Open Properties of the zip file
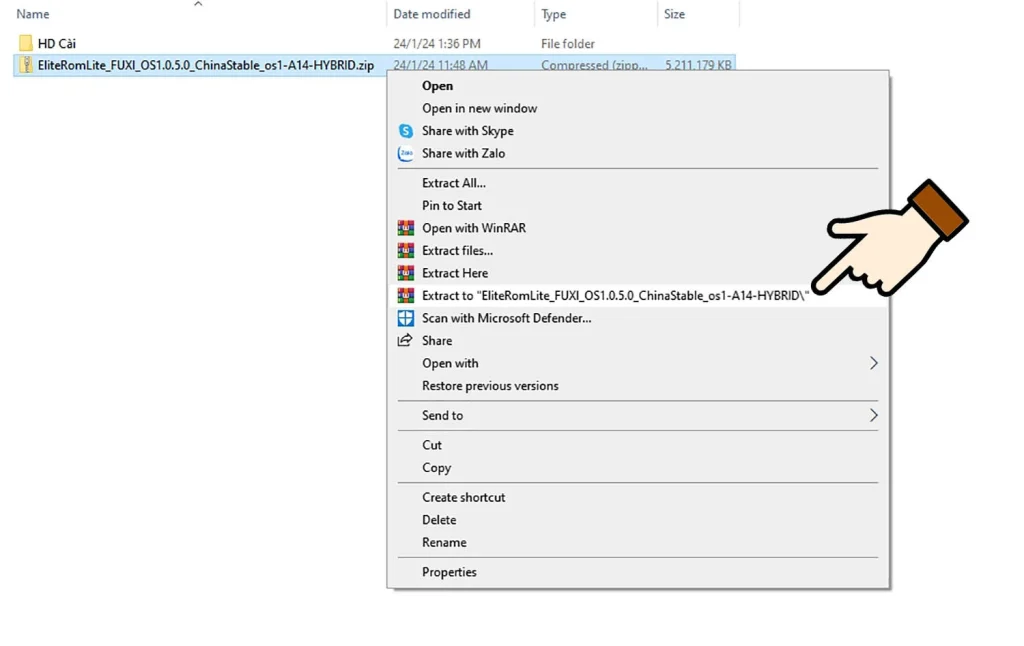This screenshot has width=1024, height=646. 449,572
